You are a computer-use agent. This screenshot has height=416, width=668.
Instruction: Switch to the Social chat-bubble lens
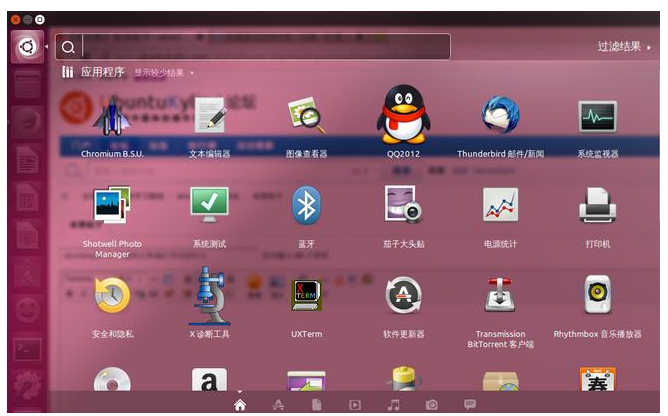(470, 404)
